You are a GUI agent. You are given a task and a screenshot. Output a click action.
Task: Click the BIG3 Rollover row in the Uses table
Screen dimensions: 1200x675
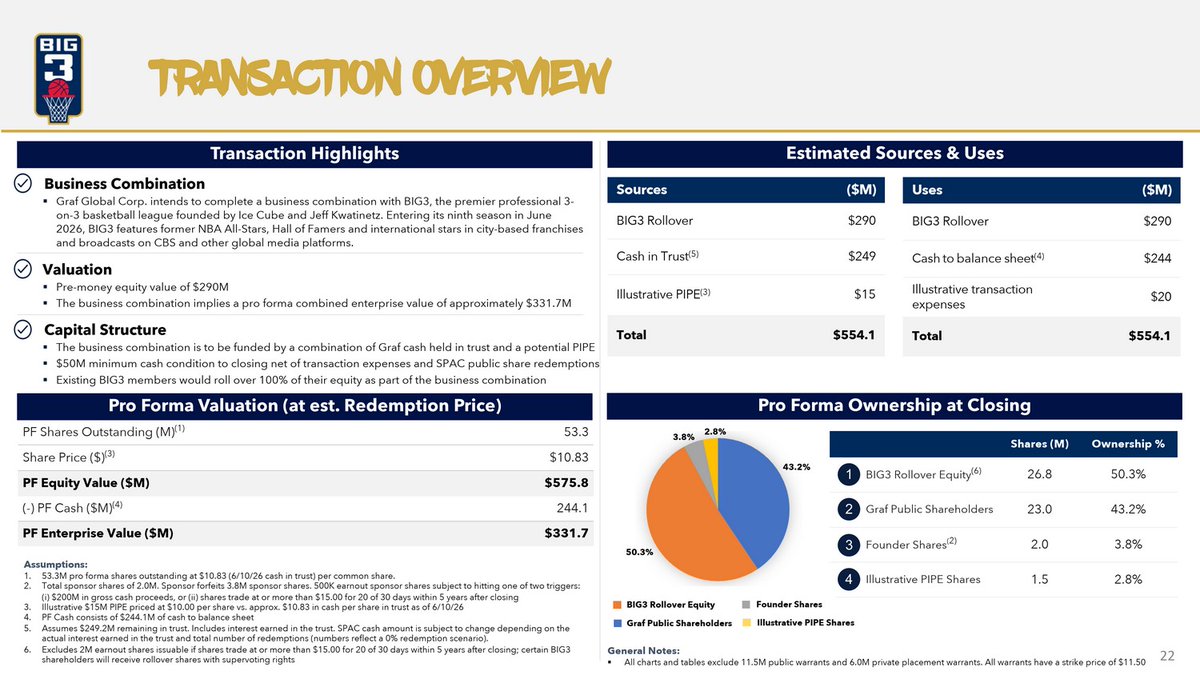(1042, 221)
